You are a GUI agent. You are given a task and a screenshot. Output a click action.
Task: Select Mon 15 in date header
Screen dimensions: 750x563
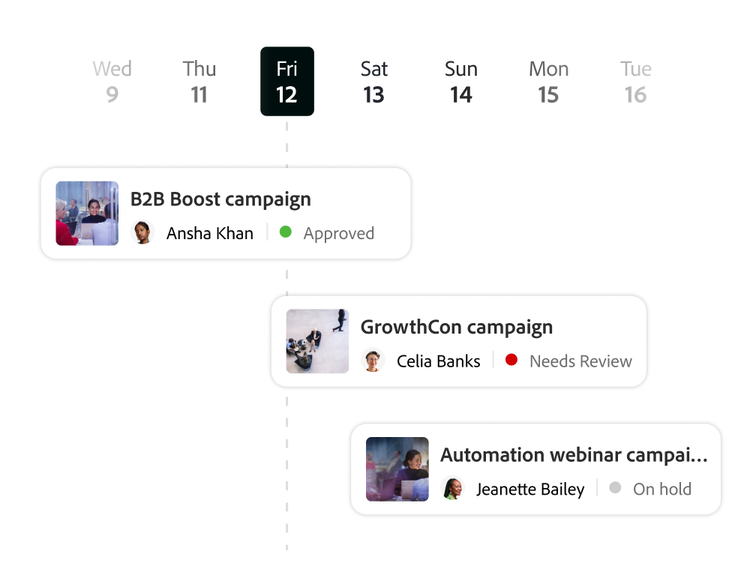[548, 82]
